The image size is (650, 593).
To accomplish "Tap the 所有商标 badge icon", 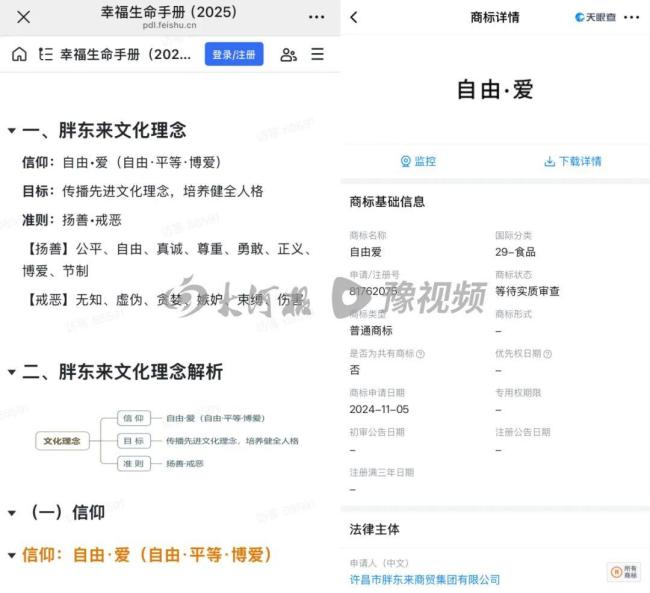I will 624,572.
